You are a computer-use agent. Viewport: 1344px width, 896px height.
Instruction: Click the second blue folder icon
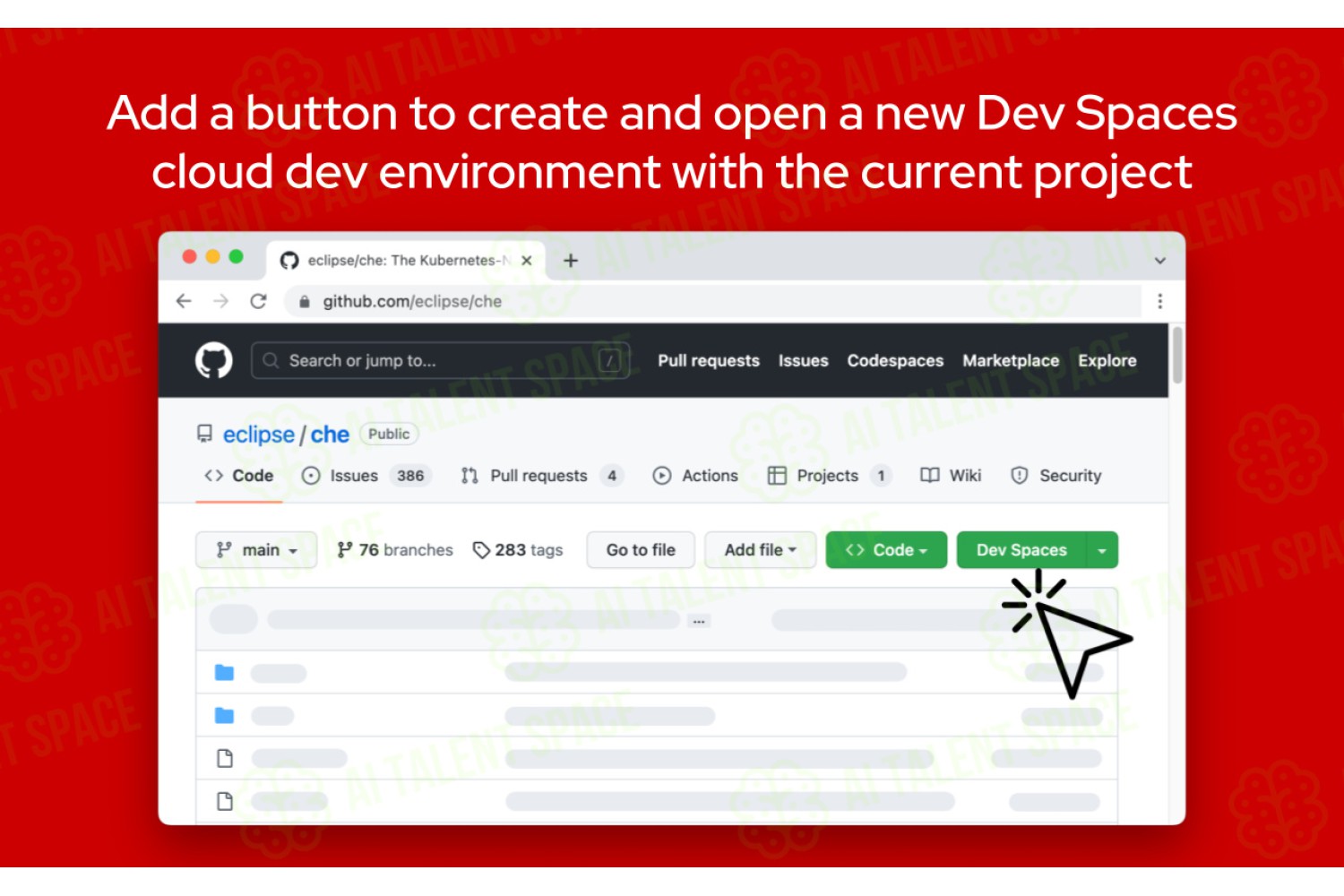pyautogui.click(x=224, y=715)
